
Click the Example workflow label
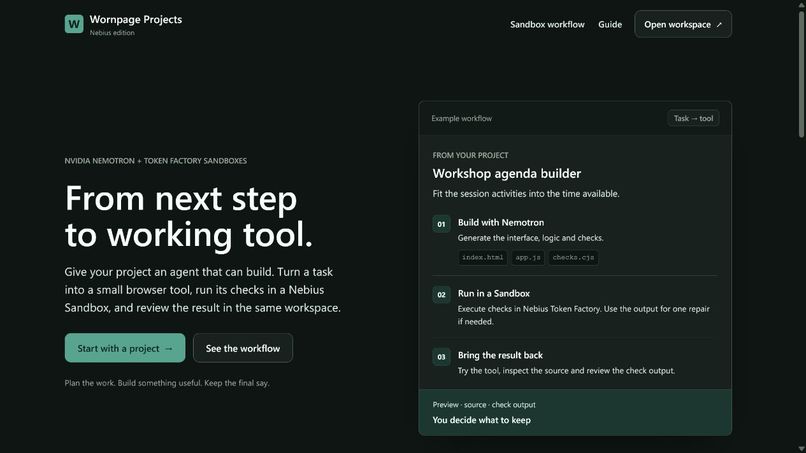461,118
